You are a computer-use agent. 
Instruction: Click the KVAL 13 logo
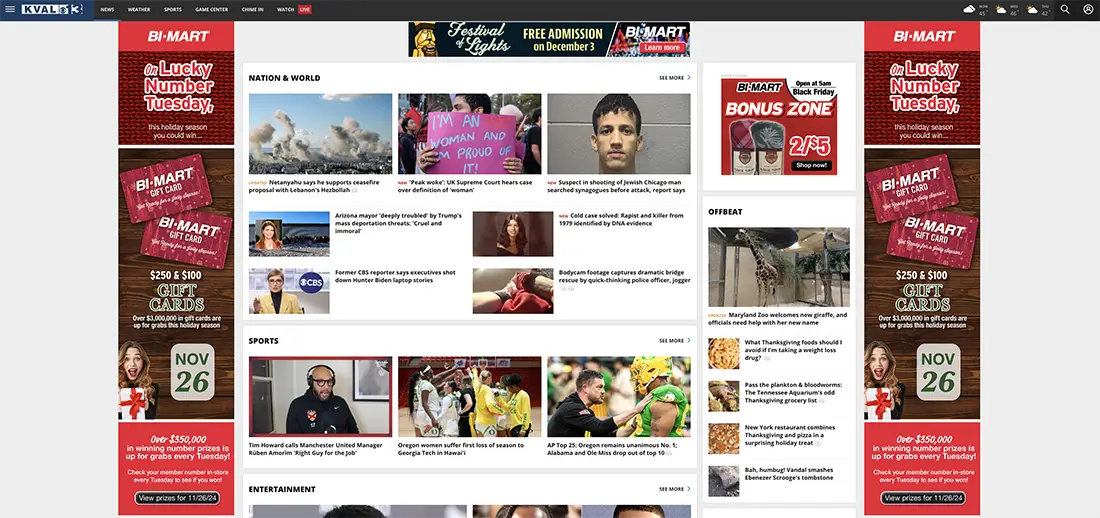pyautogui.click(x=53, y=9)
